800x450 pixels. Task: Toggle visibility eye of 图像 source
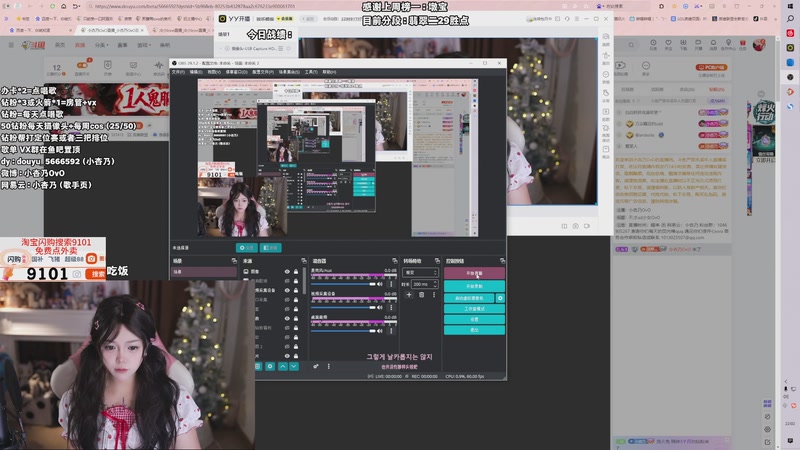287,271
